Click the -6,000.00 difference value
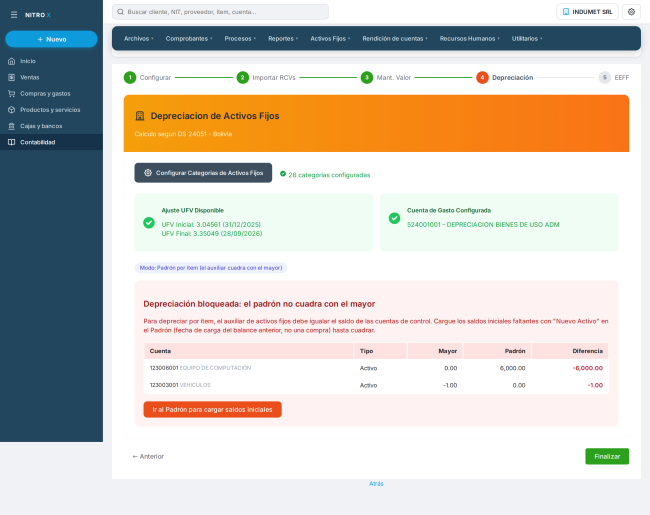 pyautogui.click(x=588, y=368)
